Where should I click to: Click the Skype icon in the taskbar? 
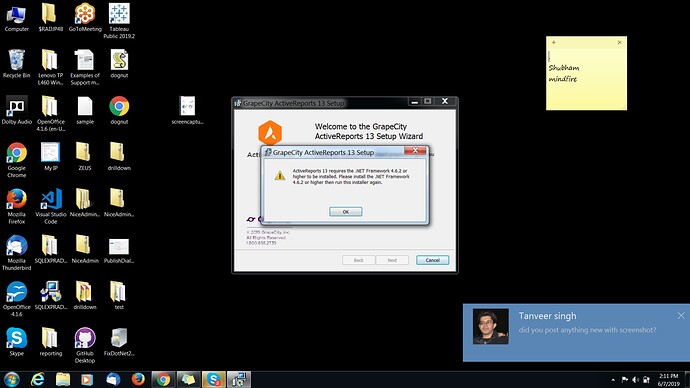point(214,379)
